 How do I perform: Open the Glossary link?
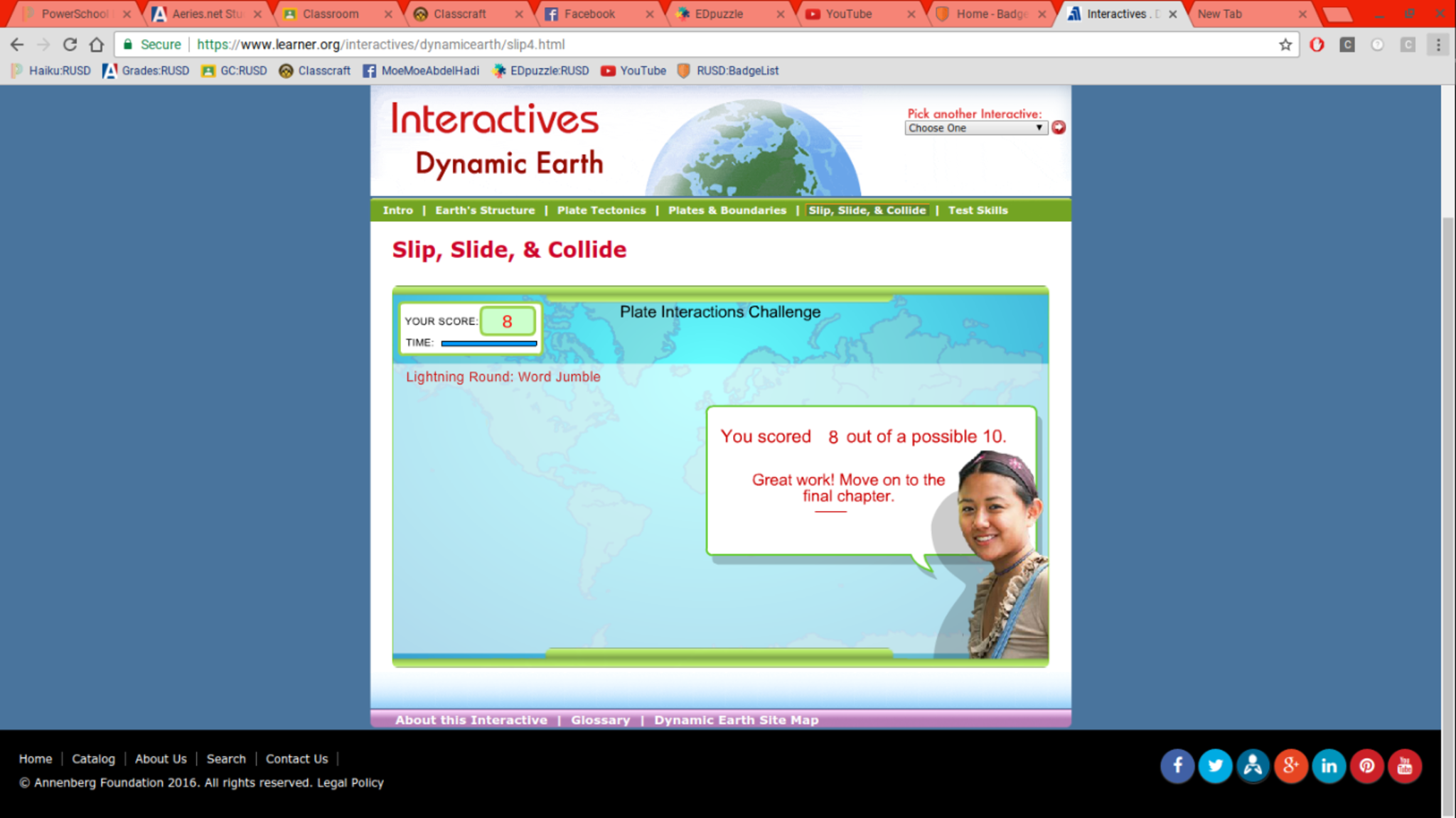tap(600, 720)
